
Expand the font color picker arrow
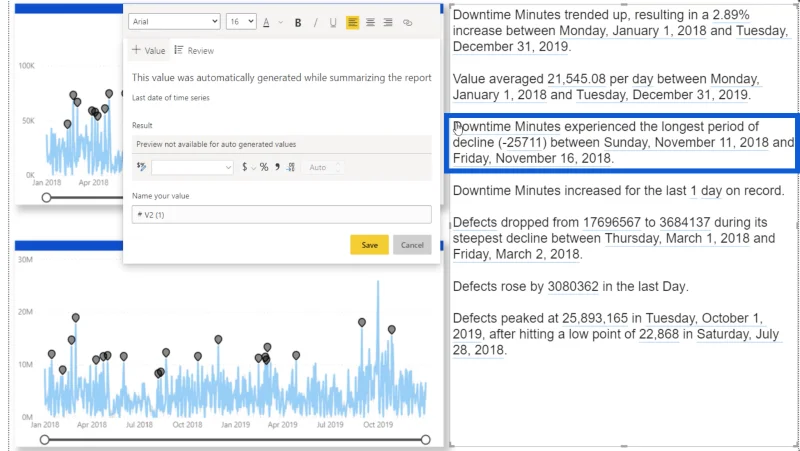tap(280, 22)
